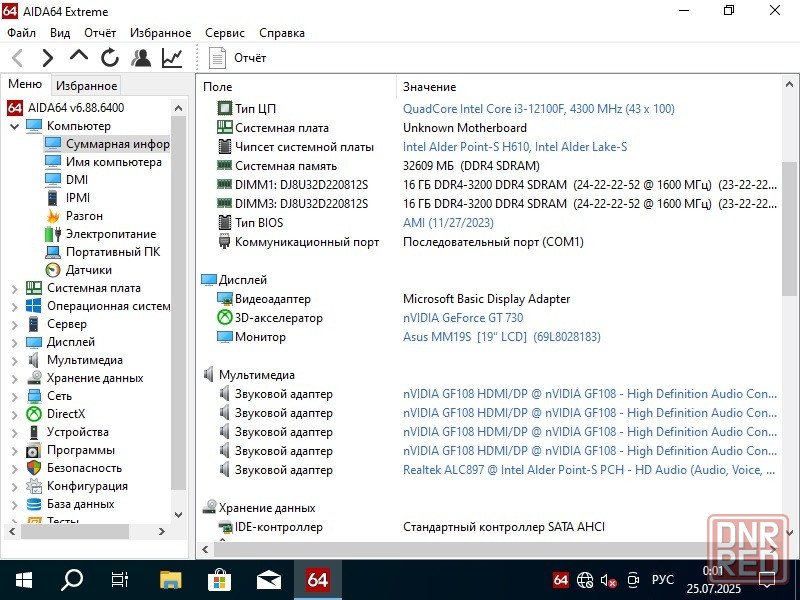Click the muted volume tray icon
This screenshot has height=600, width=800.
pos(608,580)
